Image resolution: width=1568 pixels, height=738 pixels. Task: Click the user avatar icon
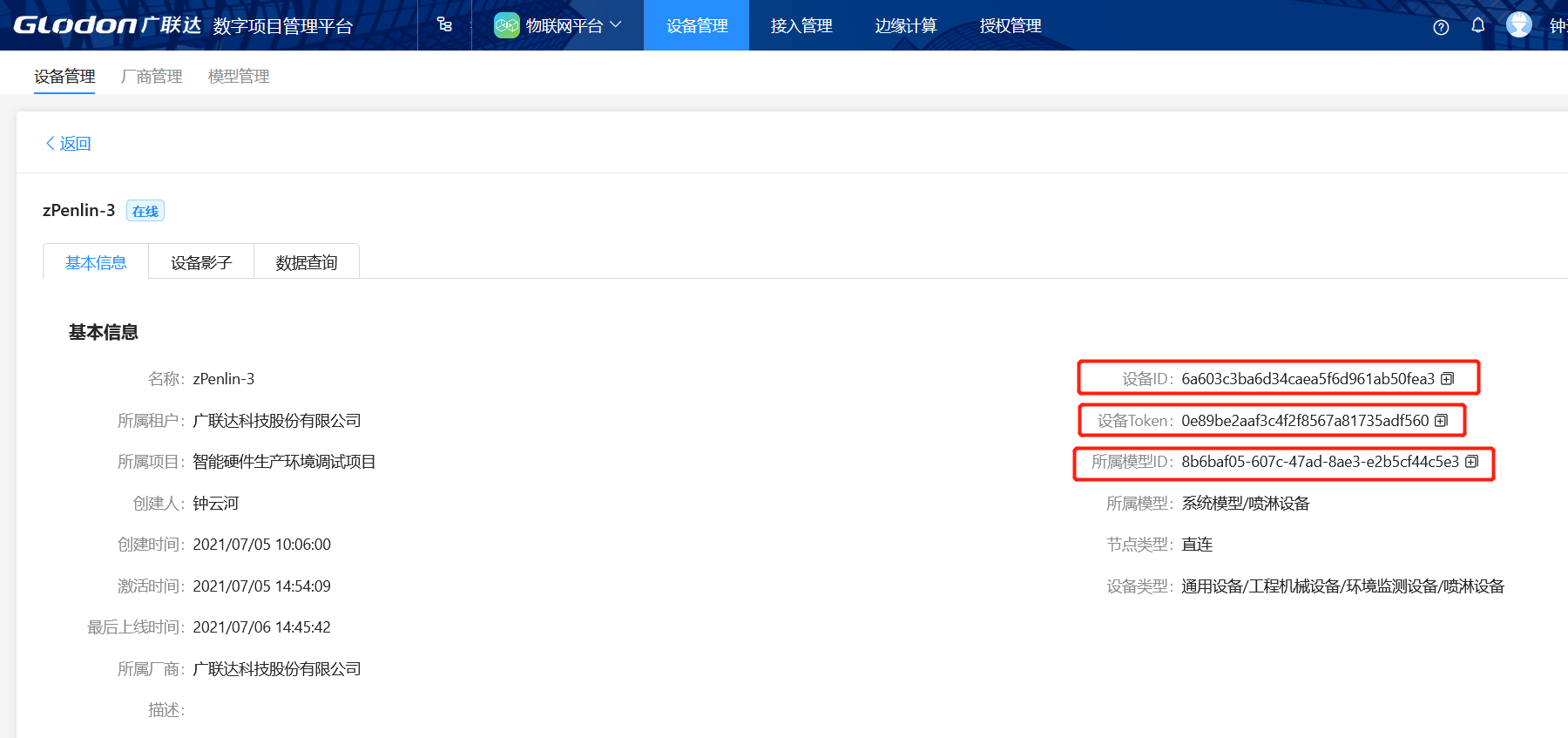pos(1519,25)
